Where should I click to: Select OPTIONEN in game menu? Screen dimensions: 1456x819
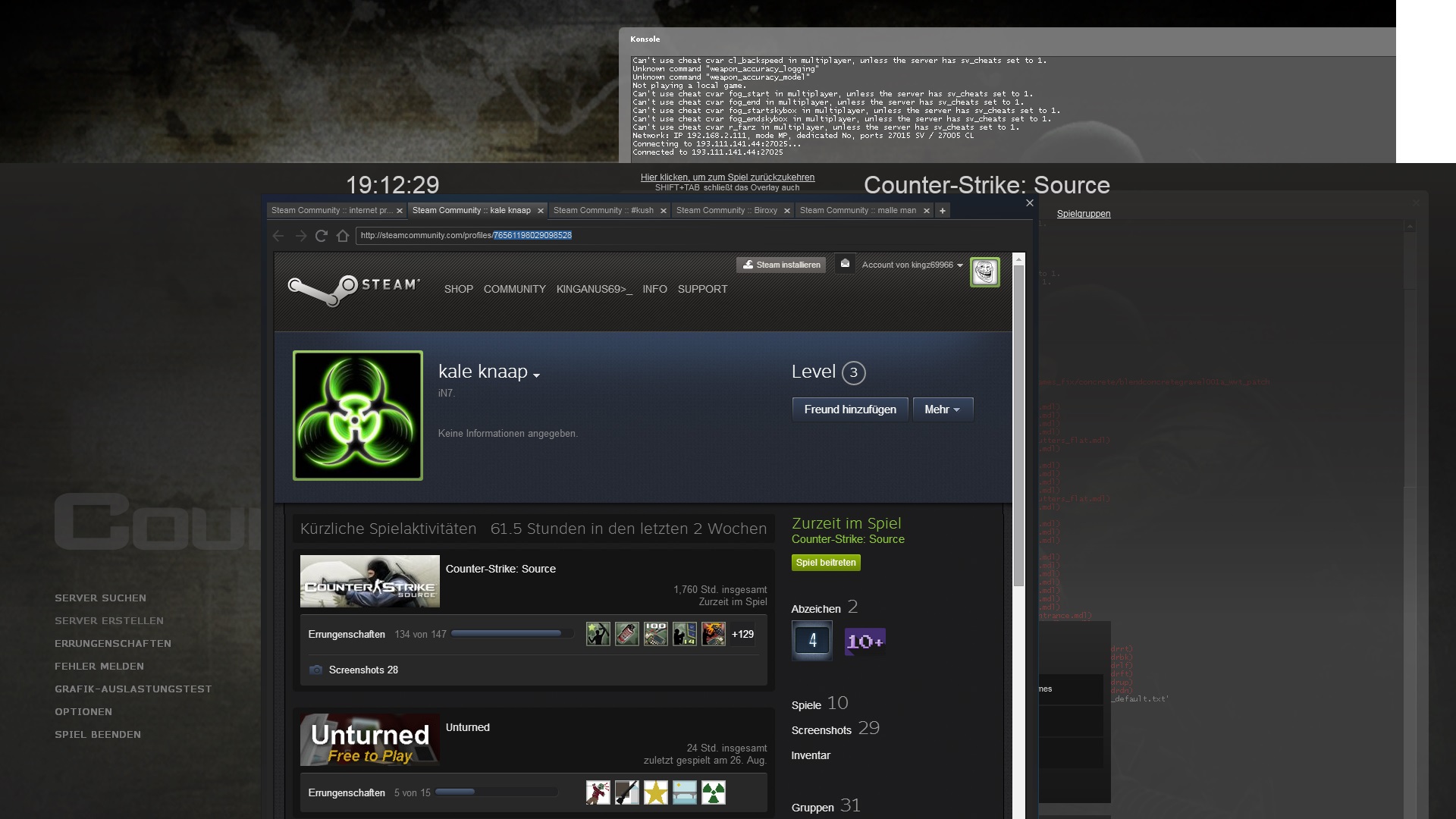[x=83, y=712]
